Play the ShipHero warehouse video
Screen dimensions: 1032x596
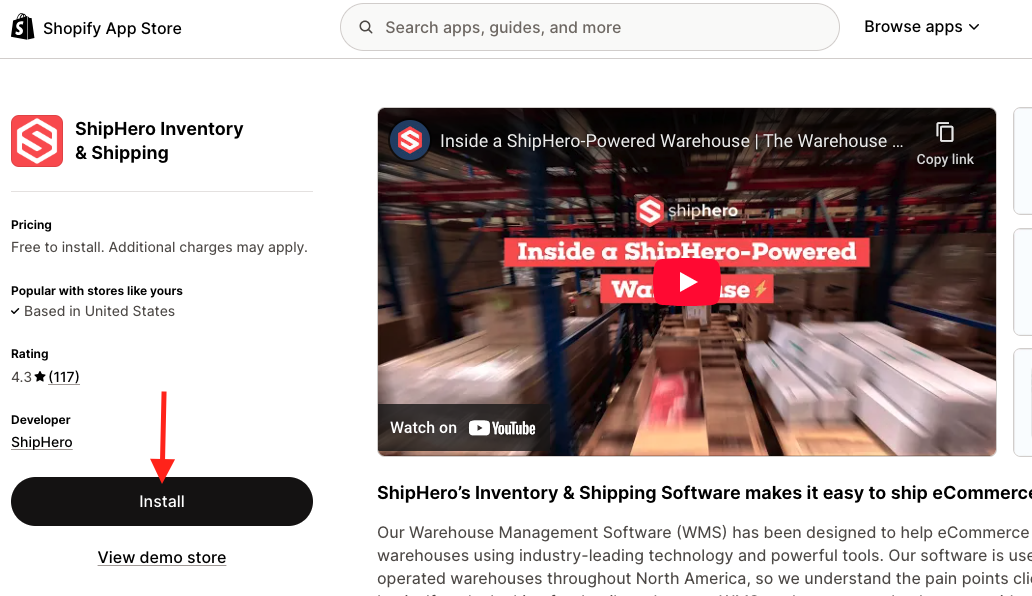pos(686,282)
